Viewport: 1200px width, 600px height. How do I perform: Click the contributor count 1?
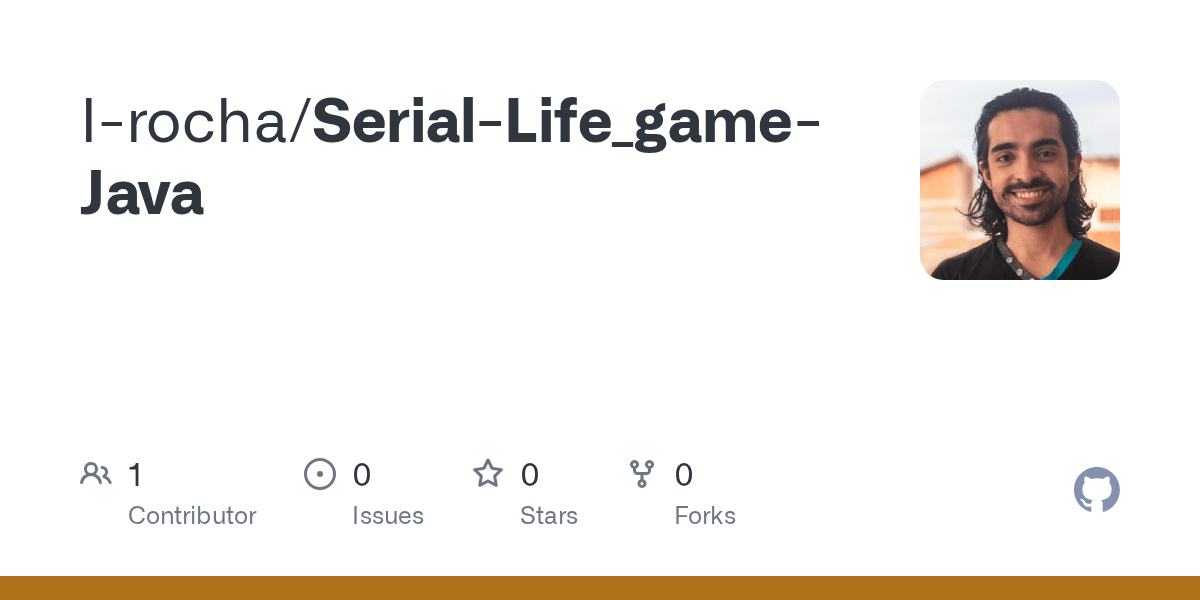tap(136, 475)
